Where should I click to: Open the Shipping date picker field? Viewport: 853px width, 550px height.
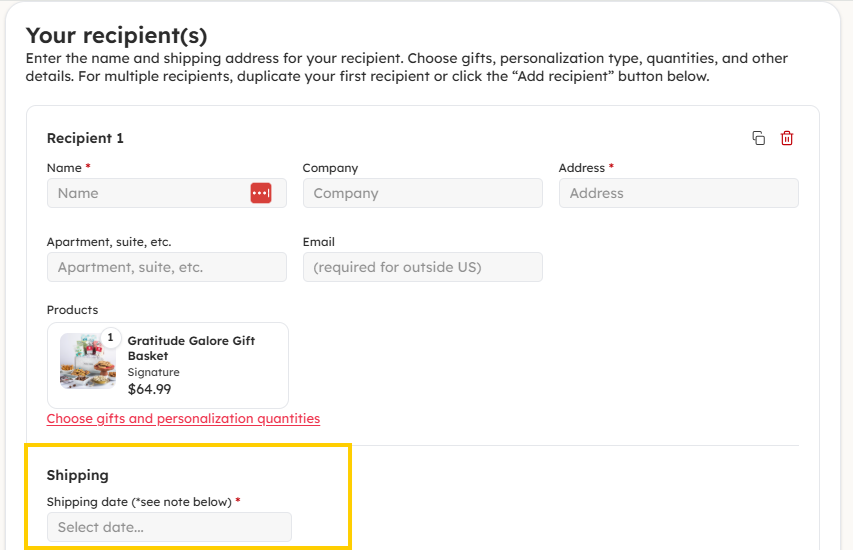click(x=169, y=527)
